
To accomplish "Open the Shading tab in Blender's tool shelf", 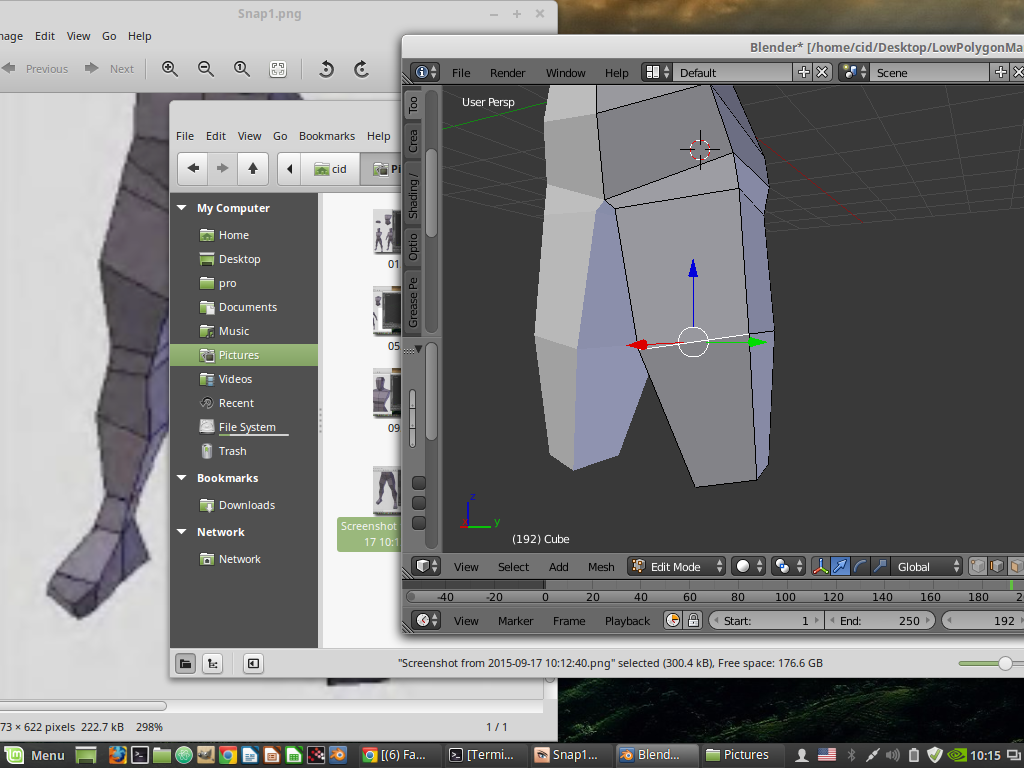I will coord(413,195).
